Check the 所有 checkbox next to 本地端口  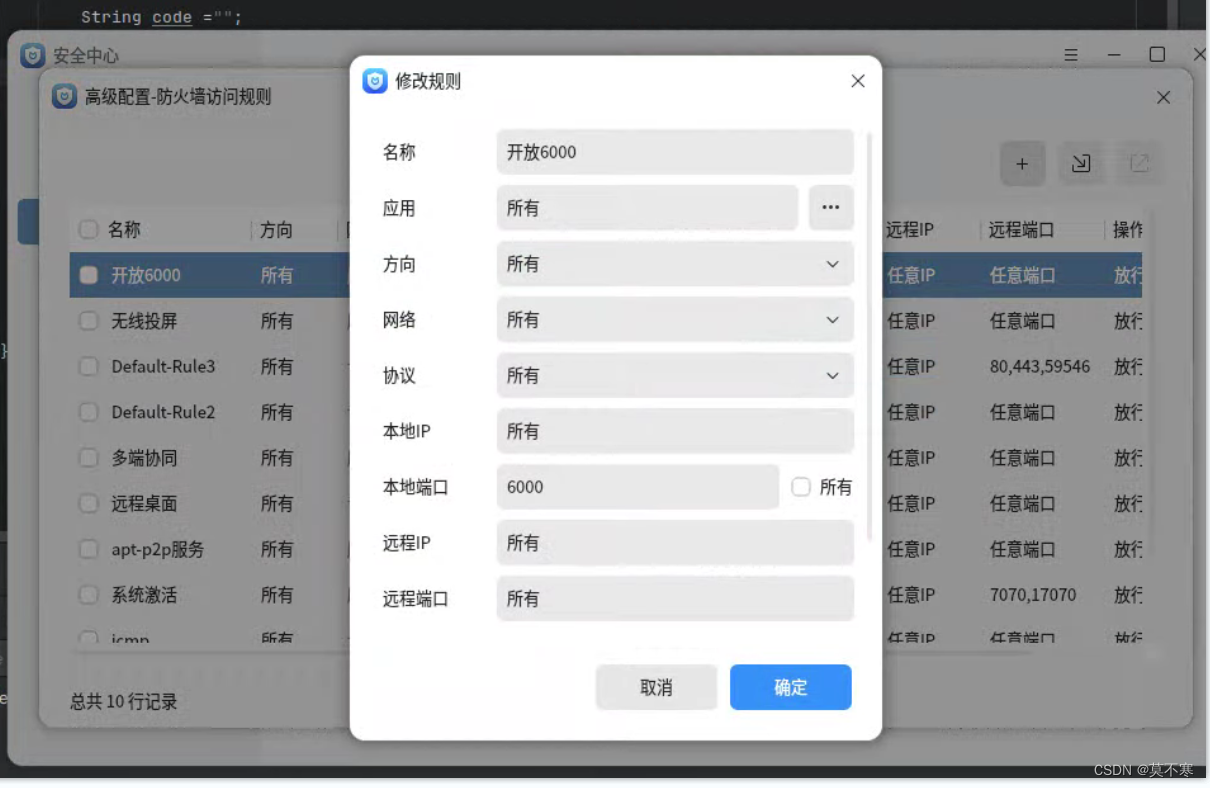click(800, 487)
